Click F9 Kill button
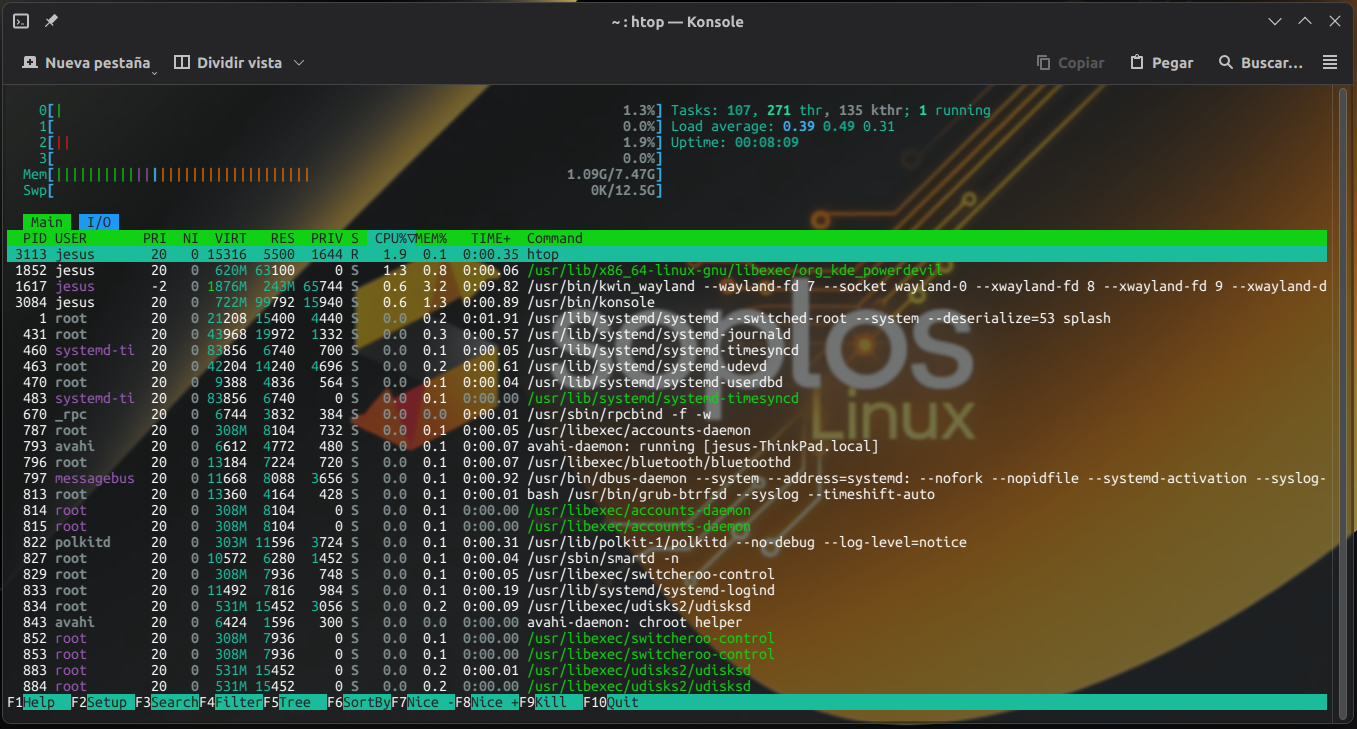This screenshot has width=1357, height=729. (551, 702)
